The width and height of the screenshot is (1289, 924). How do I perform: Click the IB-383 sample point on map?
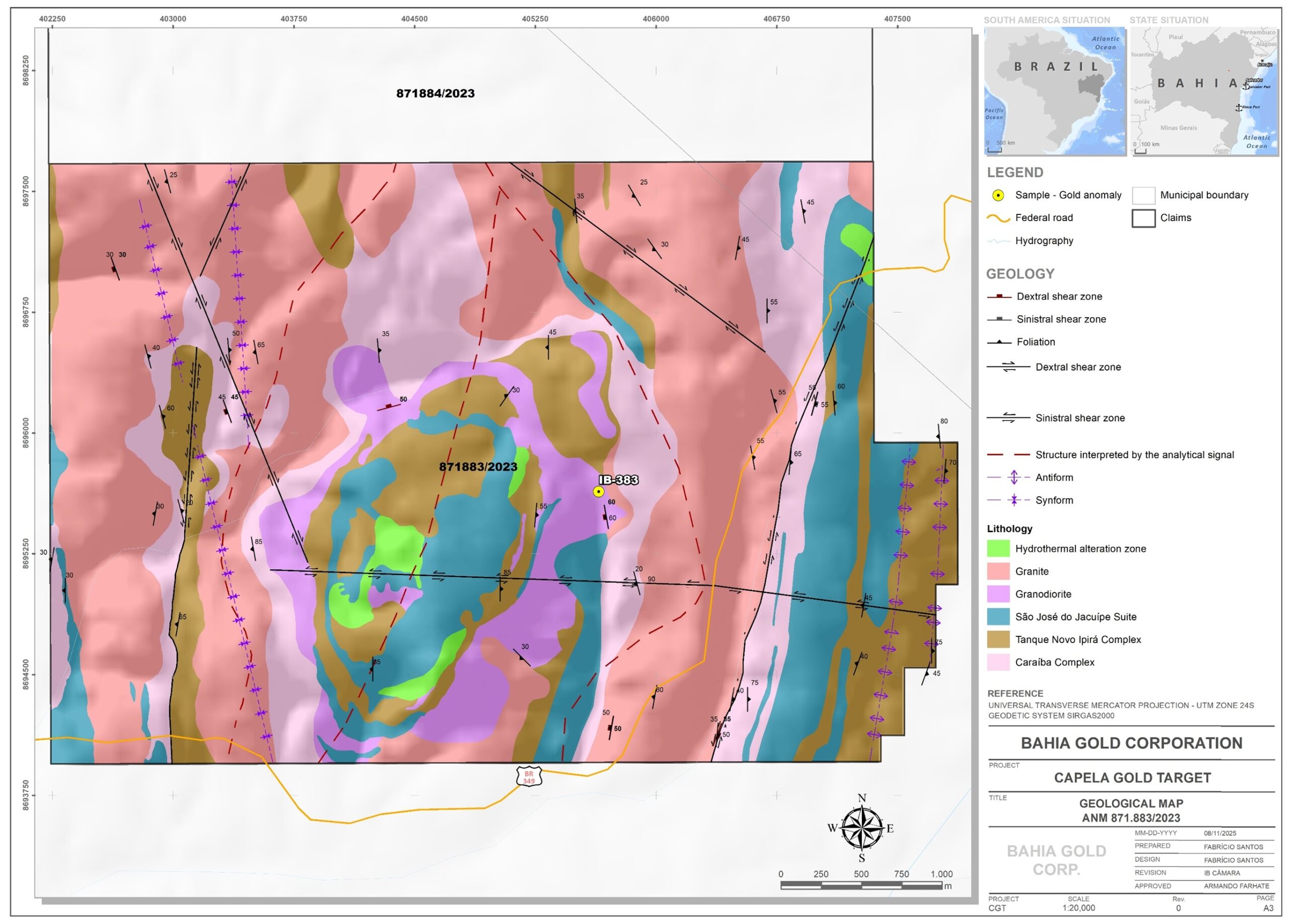pyautogui.click(x=599, y=491)
